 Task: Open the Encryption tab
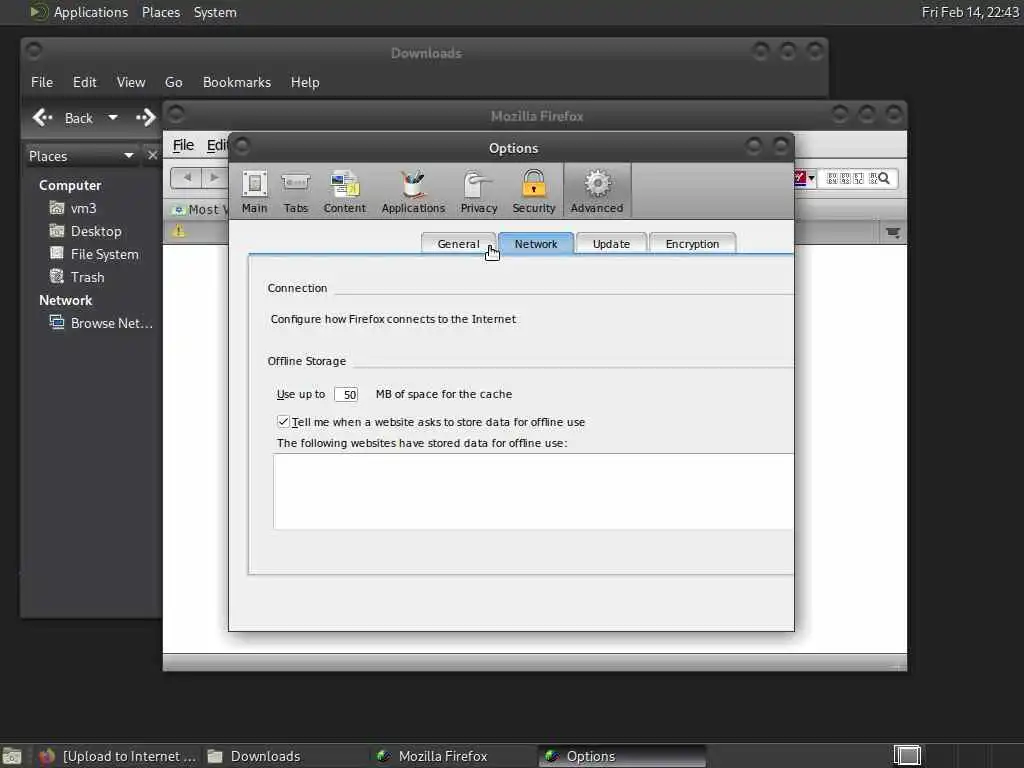692,244
